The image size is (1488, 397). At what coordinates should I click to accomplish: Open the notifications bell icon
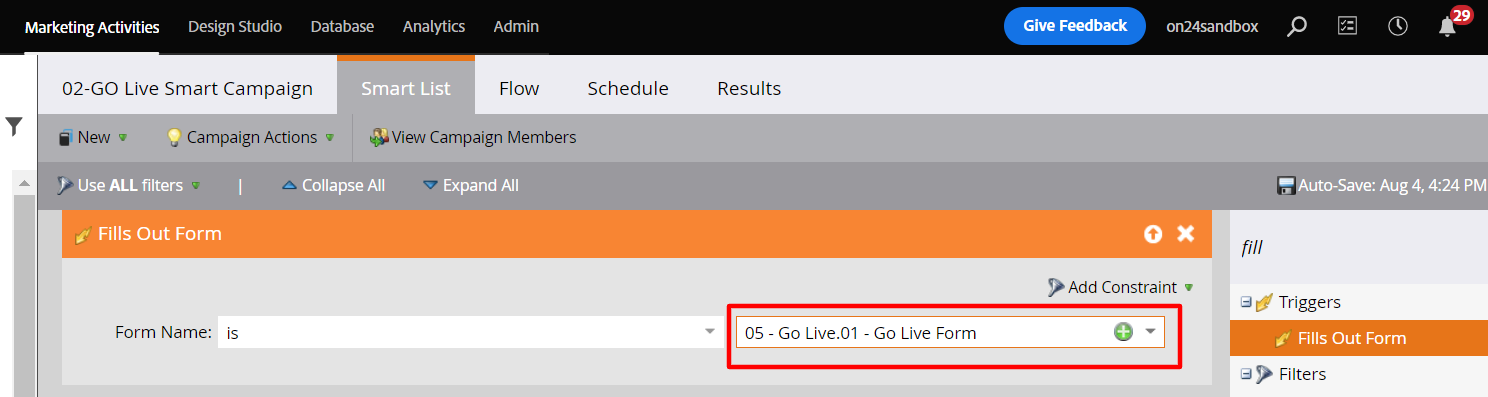[1447, 27]
